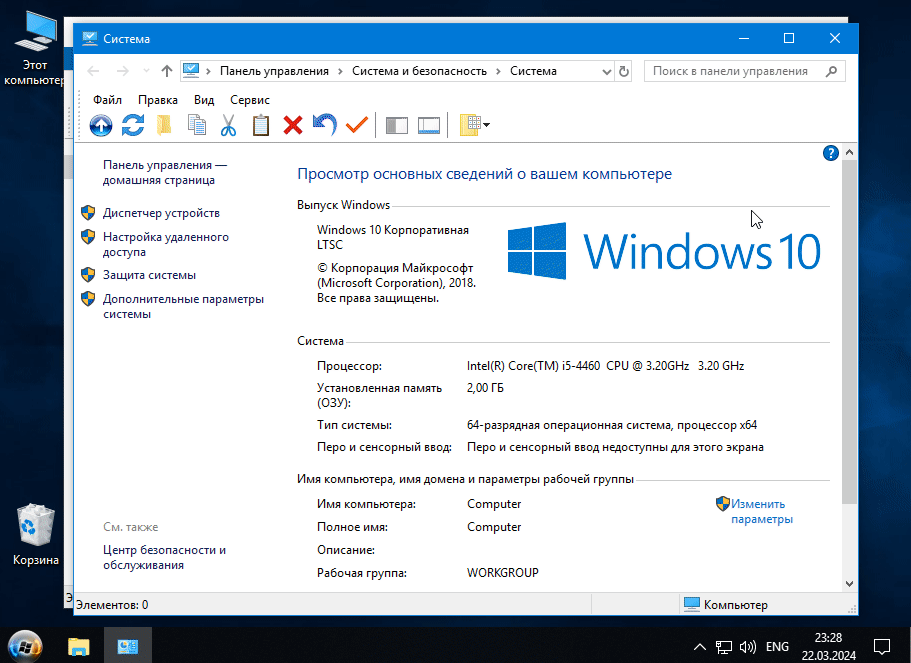Click the blue Help question mark icon
The height and width of the screenshot is (663, 911).
pyautogui.click(x=831, y=153)
